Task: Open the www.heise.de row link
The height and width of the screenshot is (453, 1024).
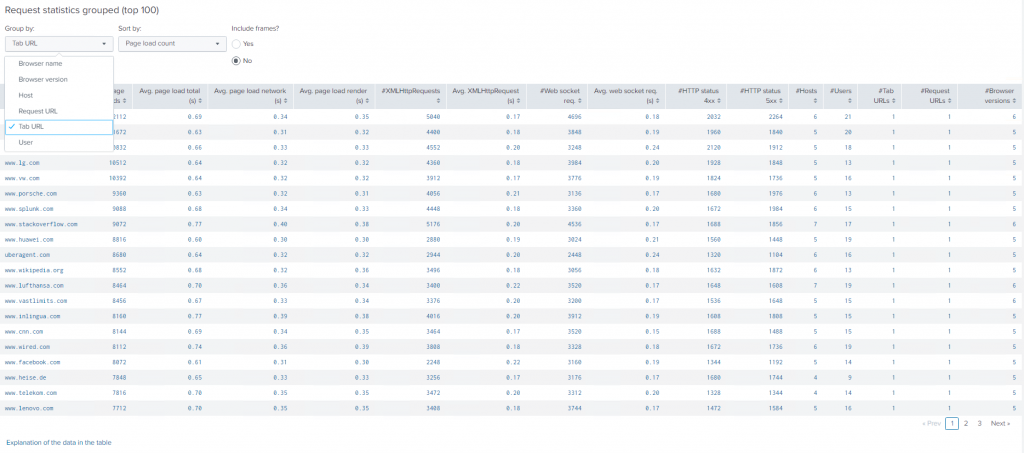Action: 25,377
